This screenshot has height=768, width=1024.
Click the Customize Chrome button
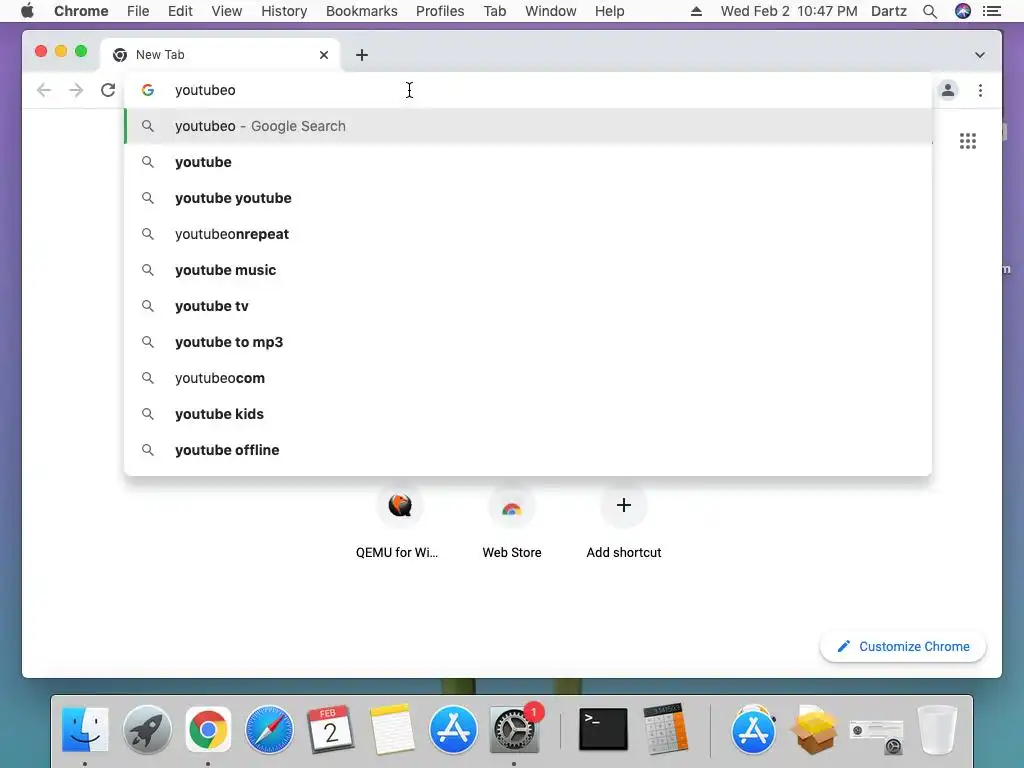[x=903, y=647]
